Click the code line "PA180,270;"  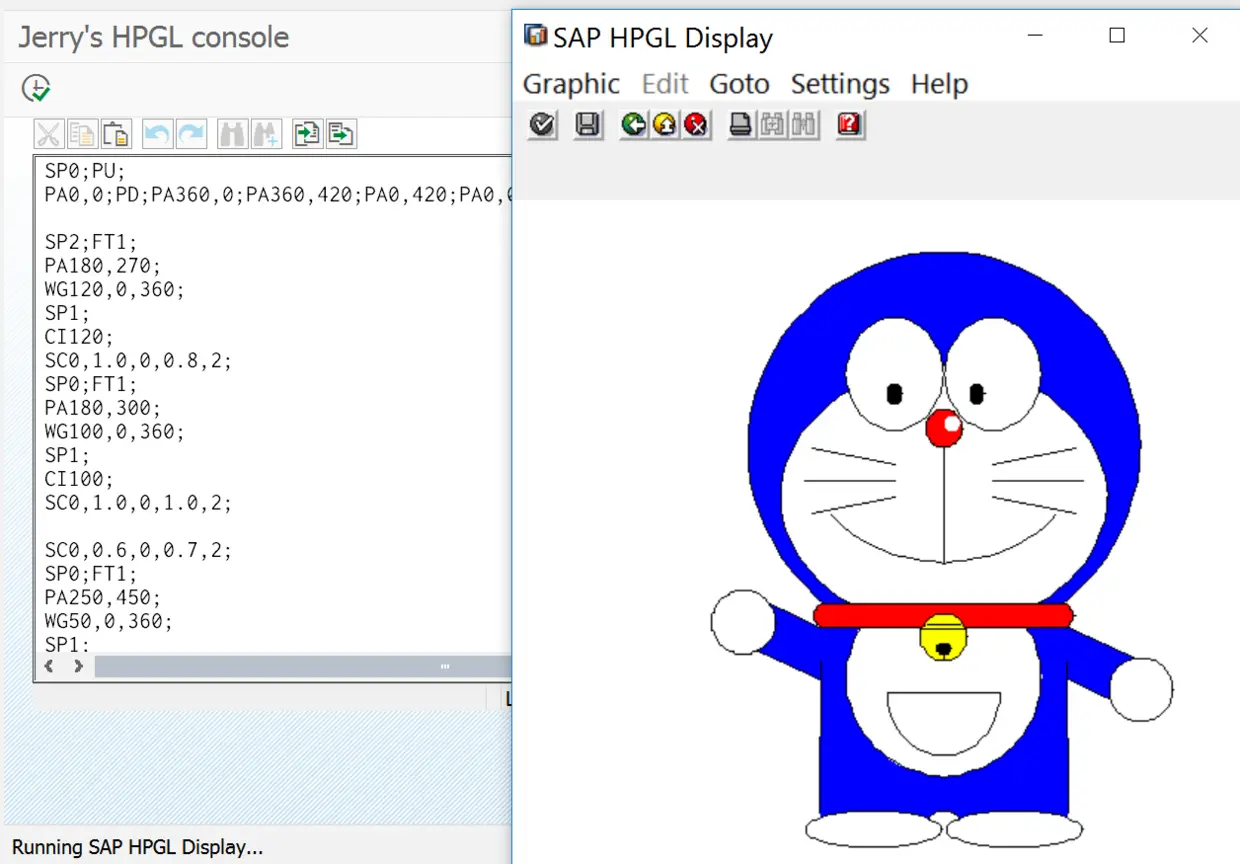(x=103, y=265)
